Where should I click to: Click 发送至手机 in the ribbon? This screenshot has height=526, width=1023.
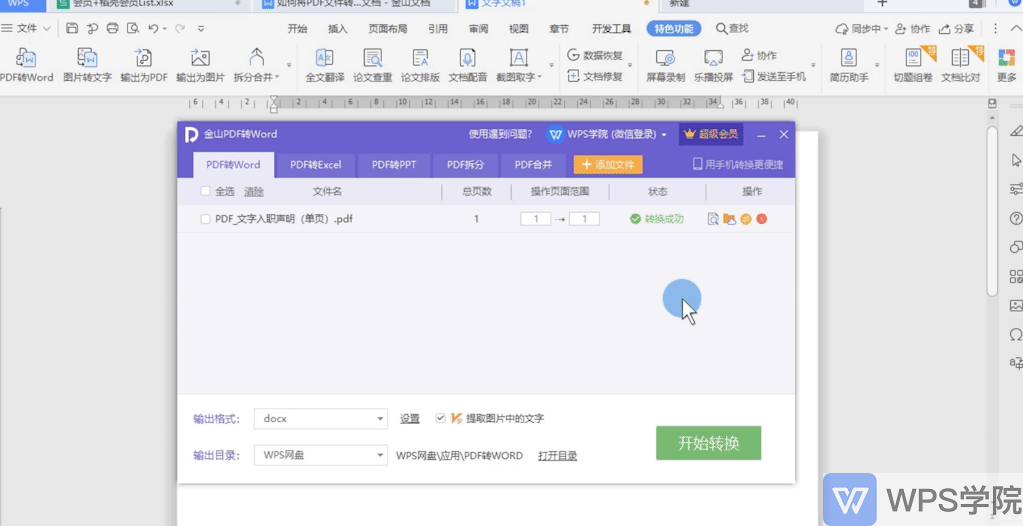774,76
